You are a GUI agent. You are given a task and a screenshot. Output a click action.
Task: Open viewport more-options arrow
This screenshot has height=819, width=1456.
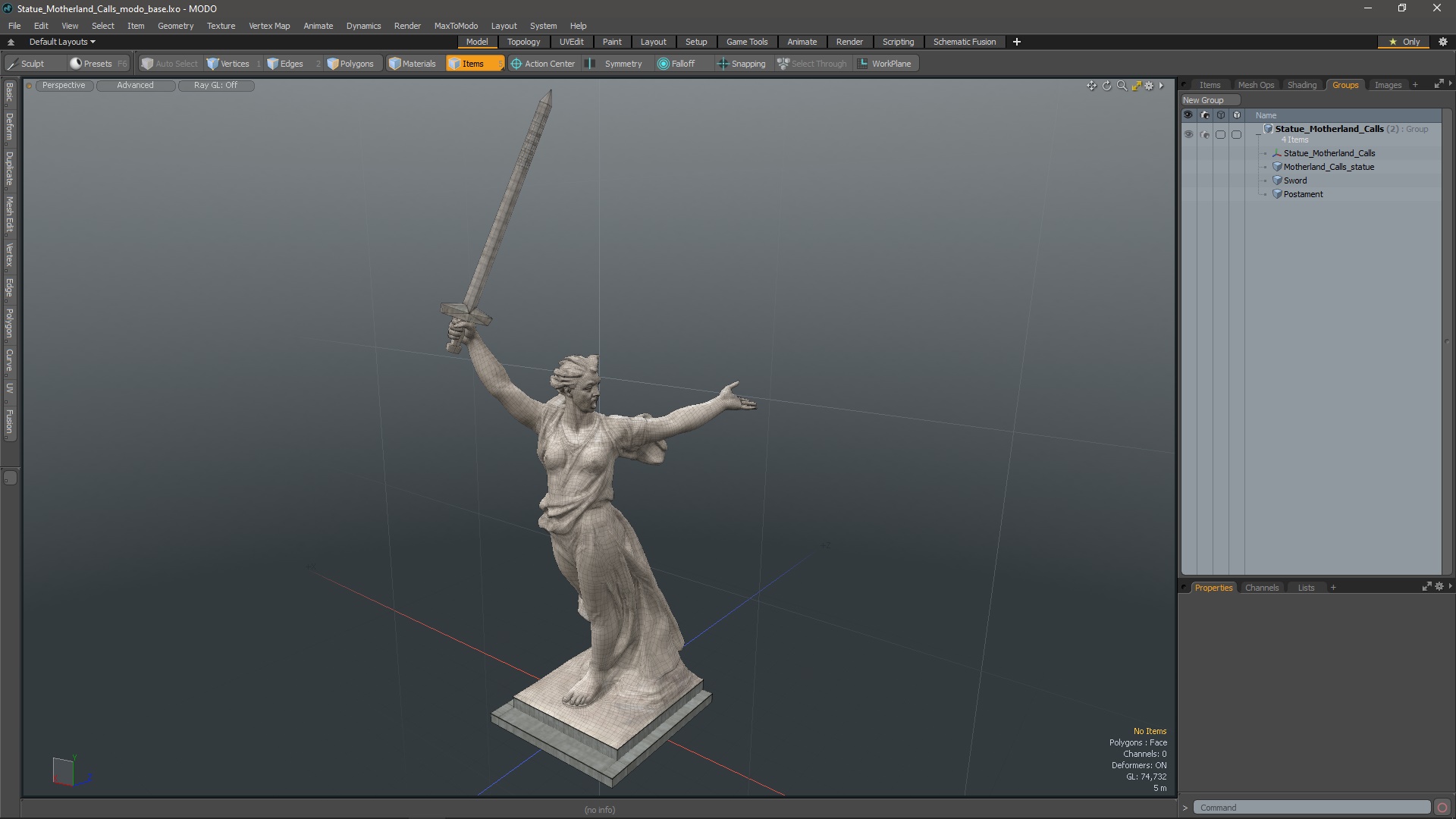1161,86
